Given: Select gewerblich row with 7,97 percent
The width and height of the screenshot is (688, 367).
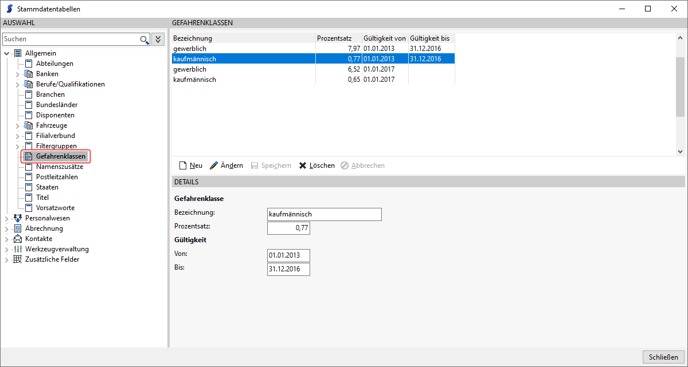Looking at the screenshot, I should [313, 49].
